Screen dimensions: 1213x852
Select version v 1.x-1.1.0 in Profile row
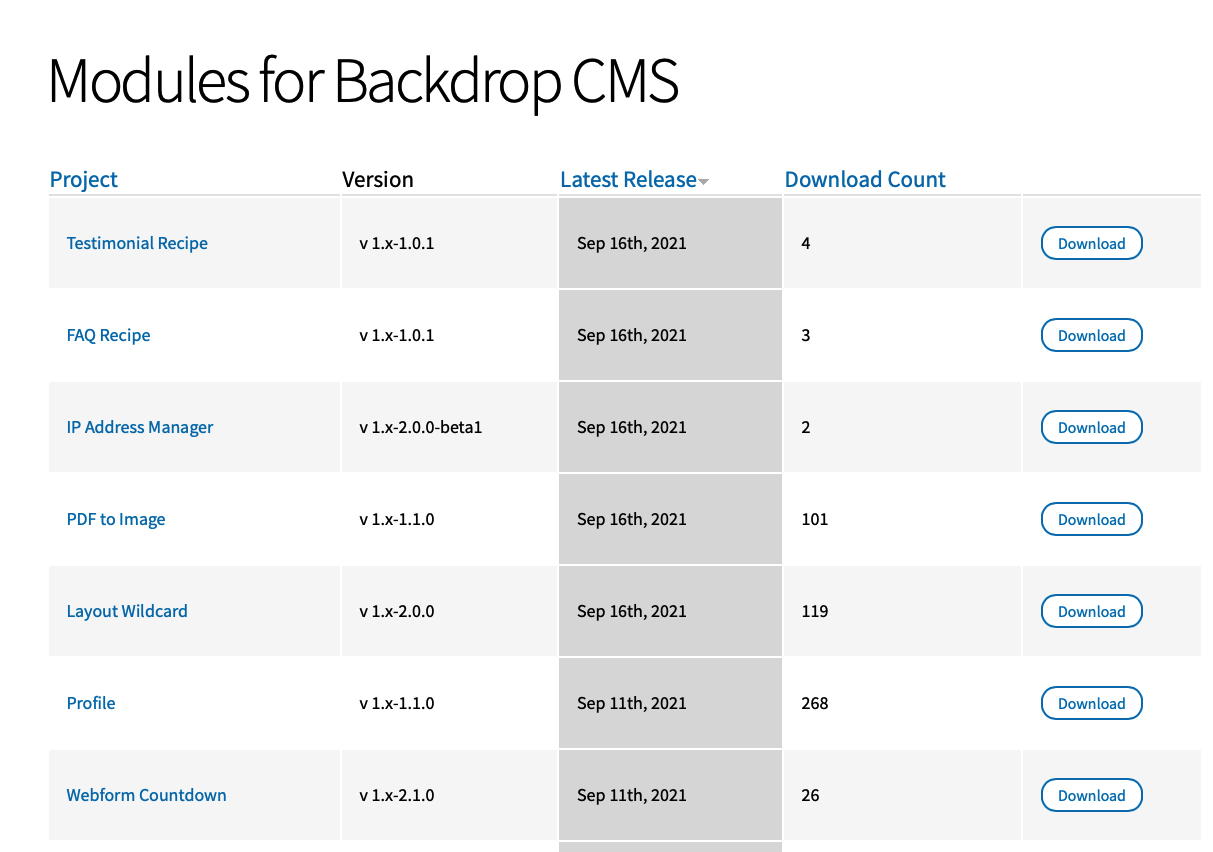point(397,703)
